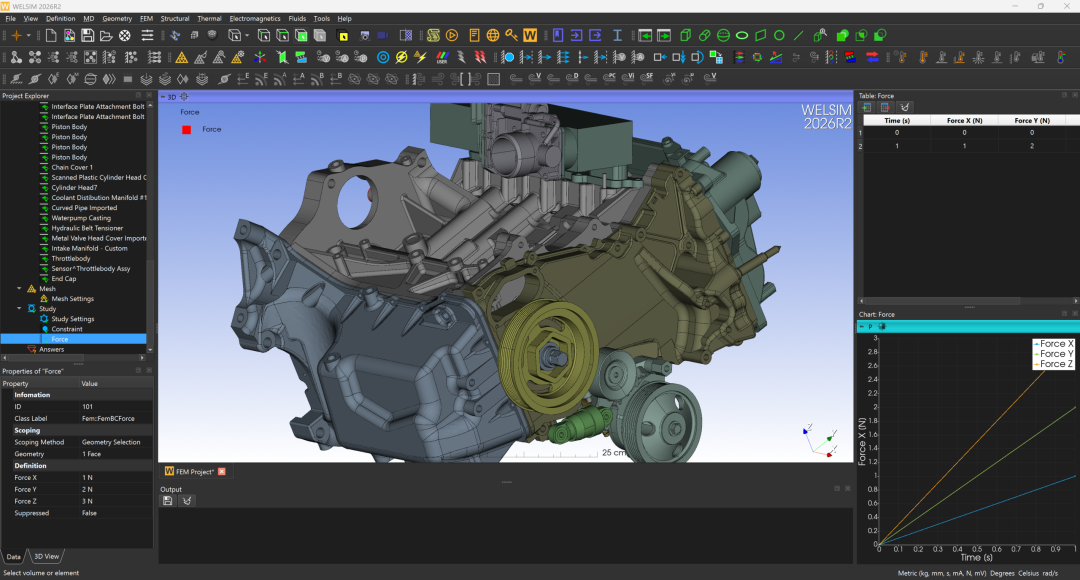Viewport: 1080px width, 580px height.
Task: Close the FEM Project tab
Action: [x=222, y=472]
